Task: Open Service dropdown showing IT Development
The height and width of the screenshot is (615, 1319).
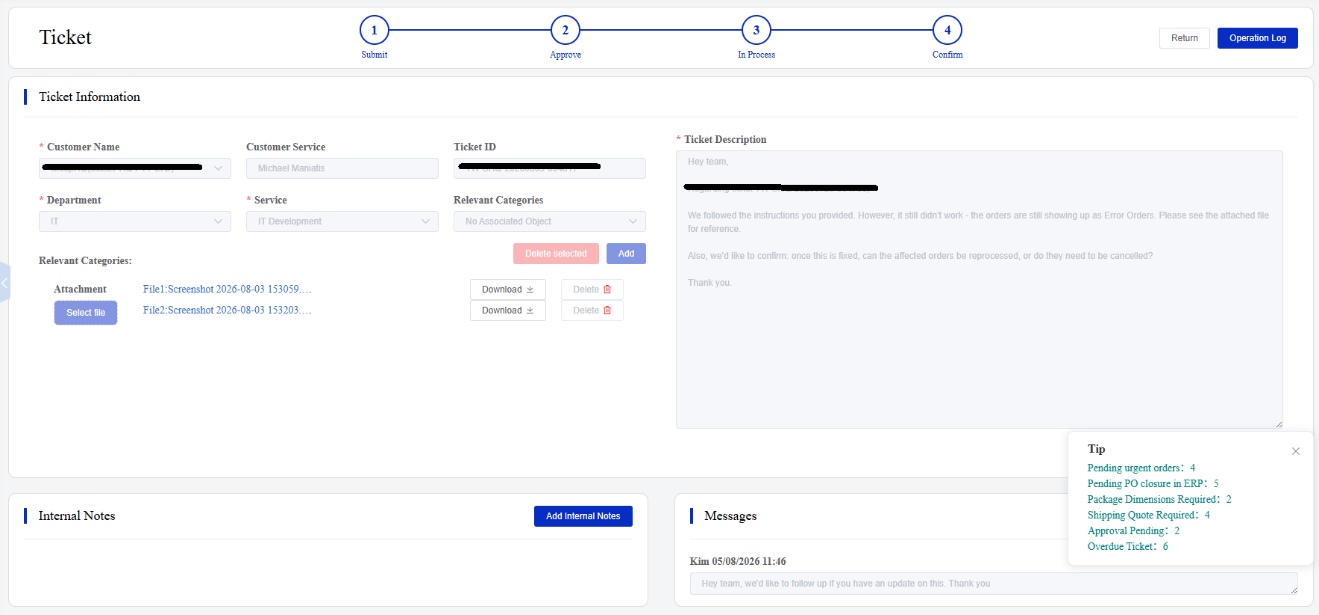Action: (x=342, y=221)
